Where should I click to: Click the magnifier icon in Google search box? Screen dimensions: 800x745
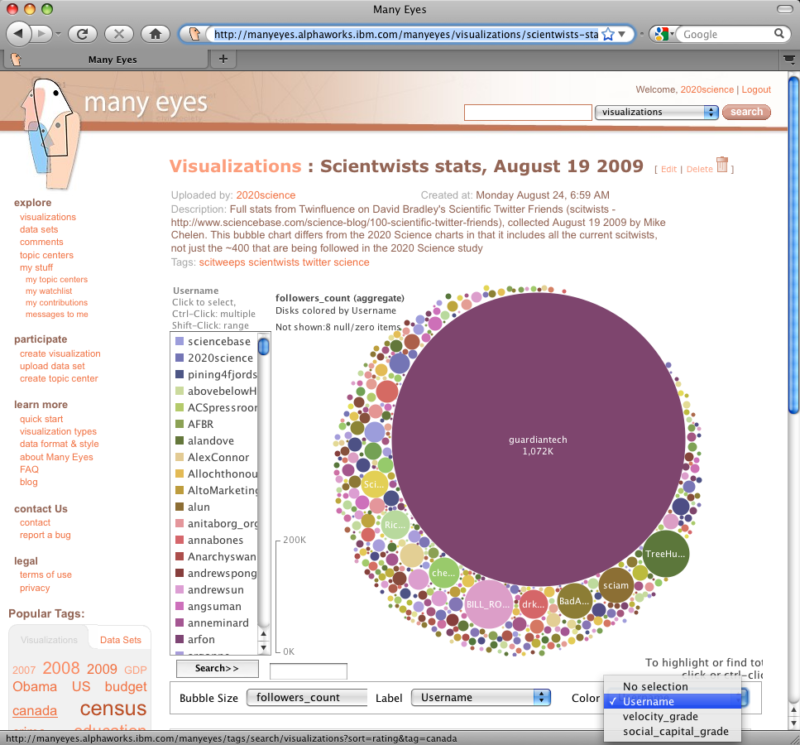[779, 34]
